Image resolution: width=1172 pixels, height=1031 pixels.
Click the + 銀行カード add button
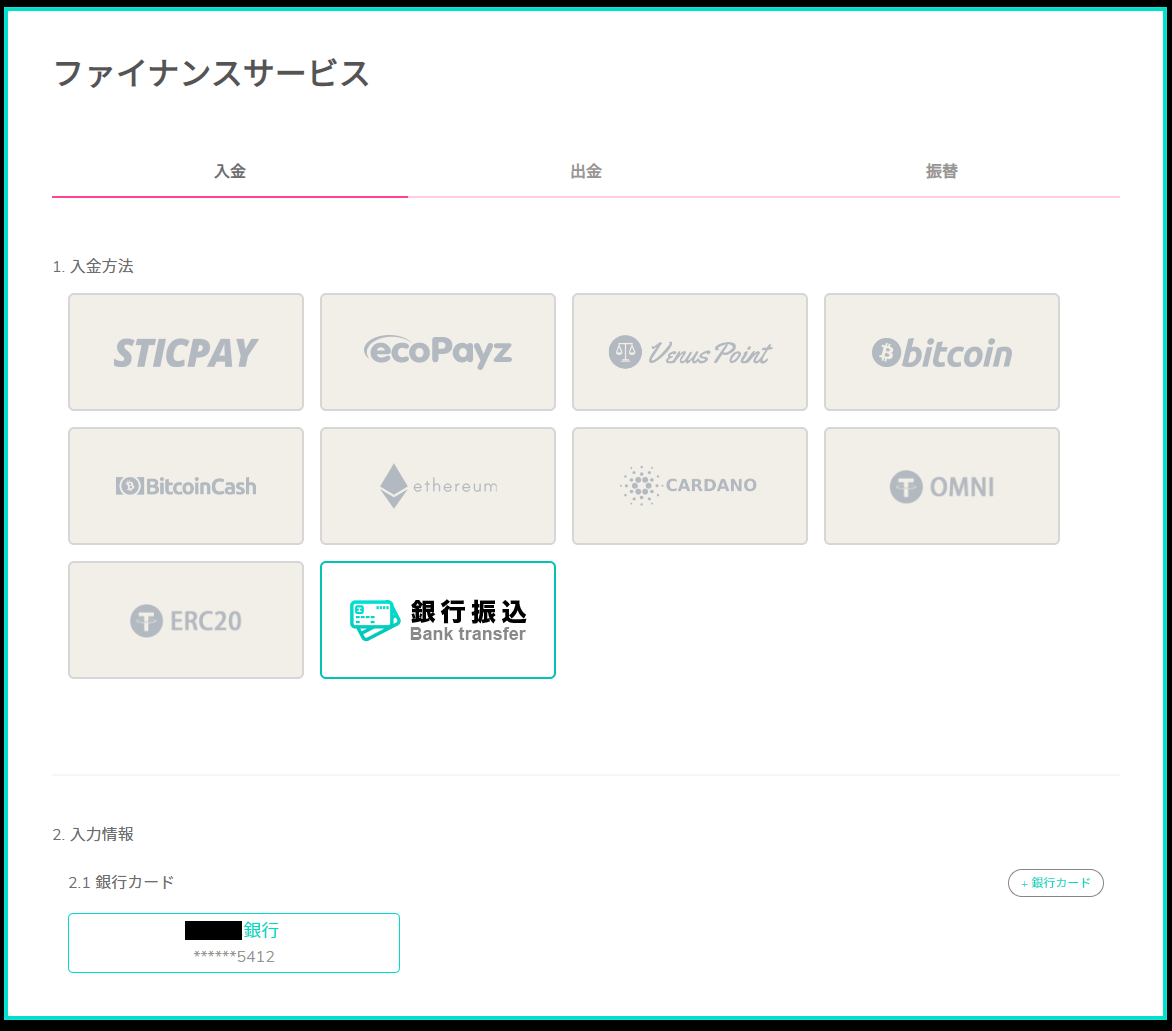coord(1055,883)
